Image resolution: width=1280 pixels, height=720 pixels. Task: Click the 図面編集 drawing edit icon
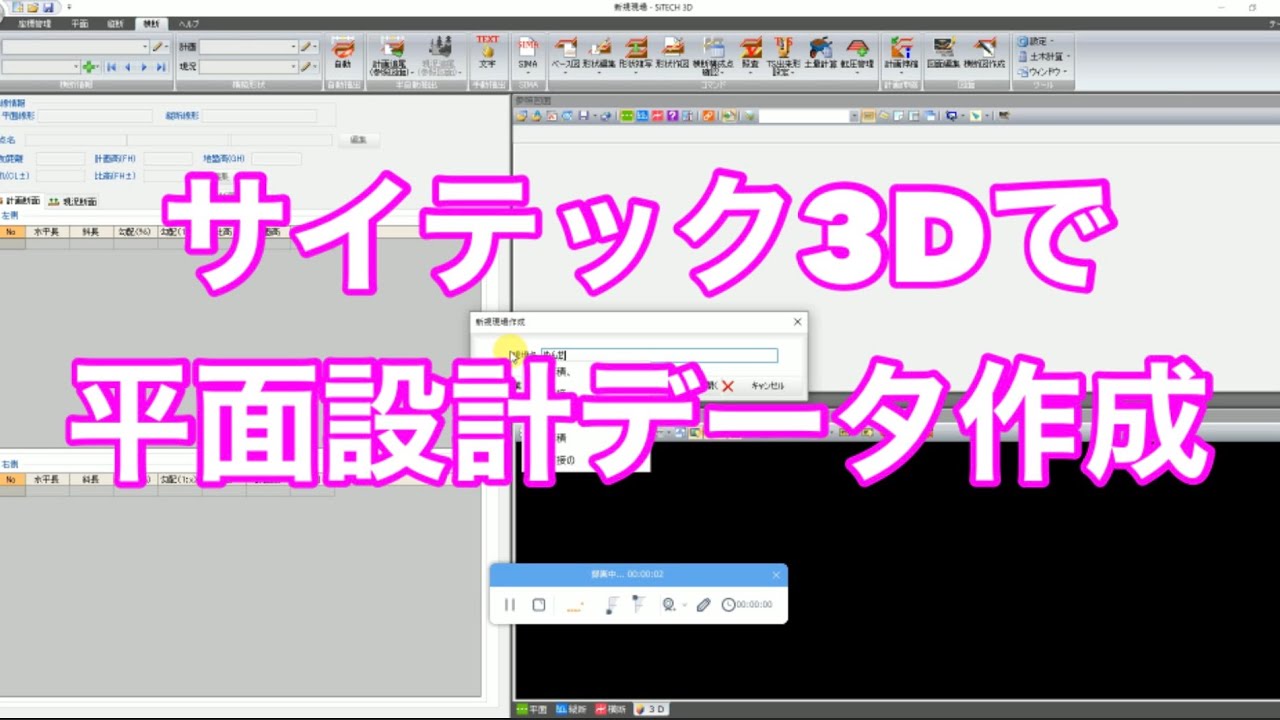coord(943,54)
